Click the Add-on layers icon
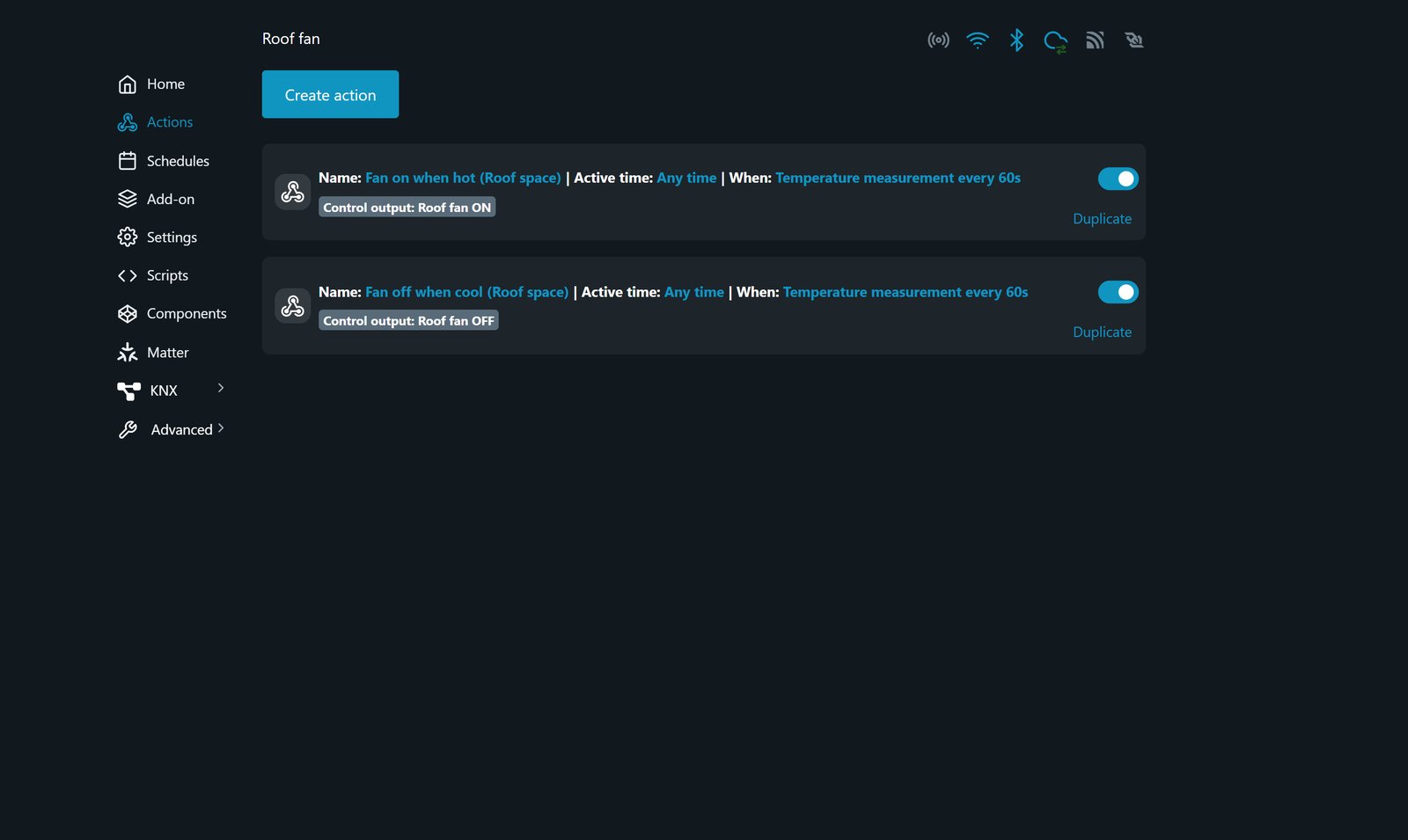The image size is (1408, 840). (x=128, y=199)
